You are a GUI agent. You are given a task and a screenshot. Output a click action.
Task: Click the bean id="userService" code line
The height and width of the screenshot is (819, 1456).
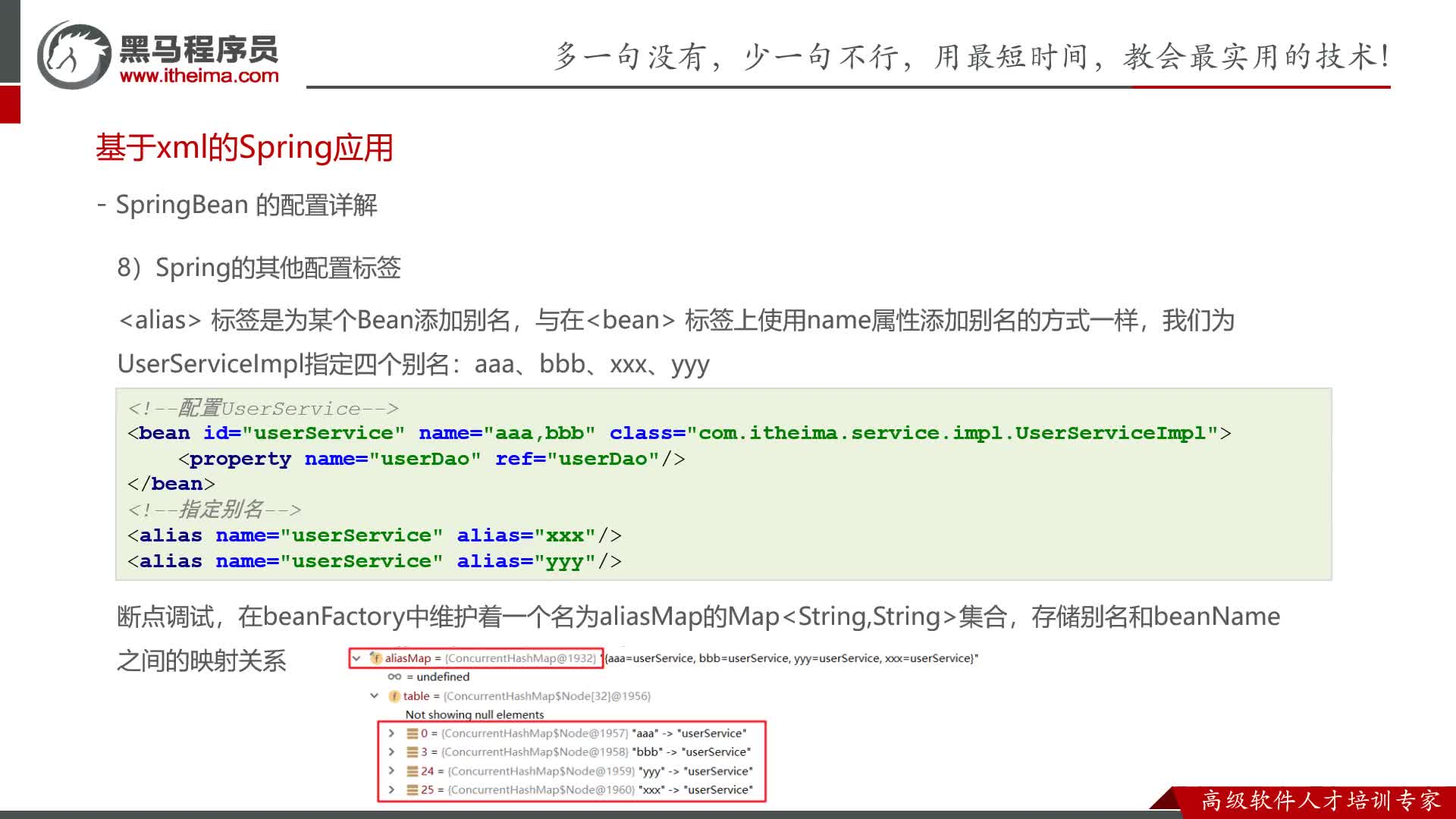coord(679,434)
